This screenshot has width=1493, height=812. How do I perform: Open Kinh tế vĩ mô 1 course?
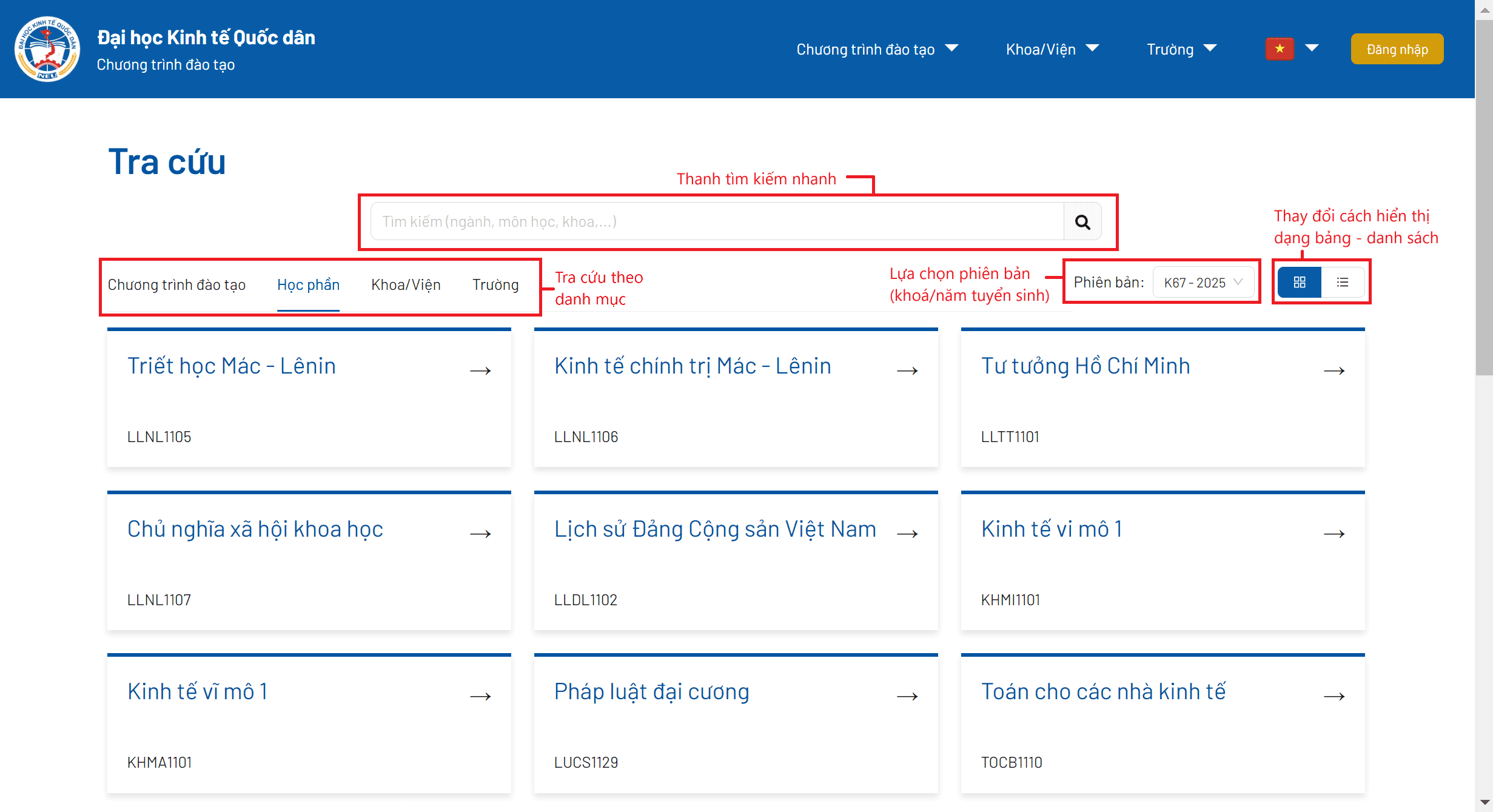tap(197, 692)
